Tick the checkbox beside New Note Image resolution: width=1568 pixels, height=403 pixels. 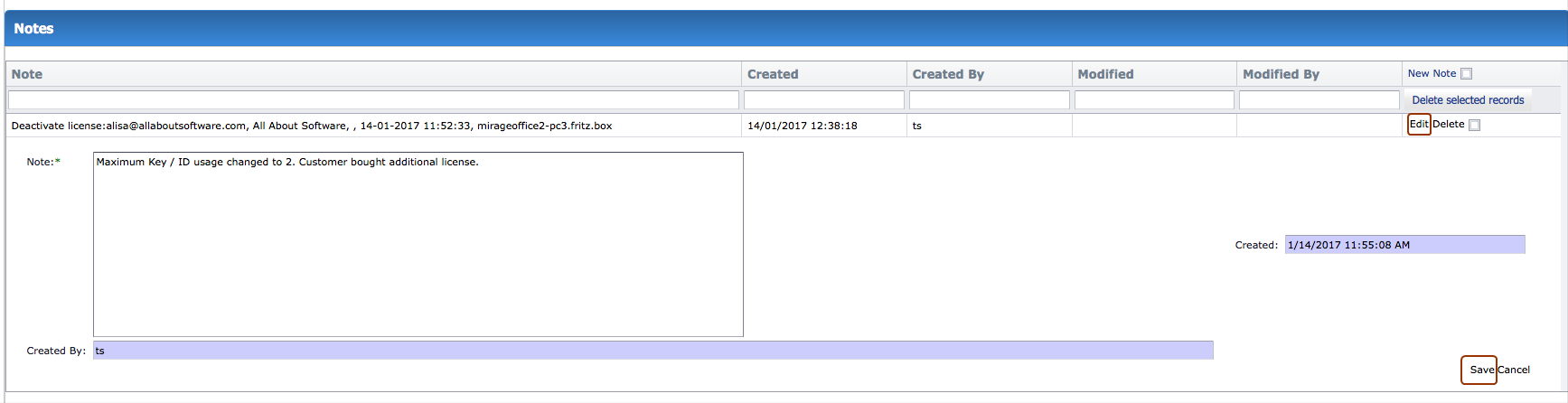(x=1467, y=74)
